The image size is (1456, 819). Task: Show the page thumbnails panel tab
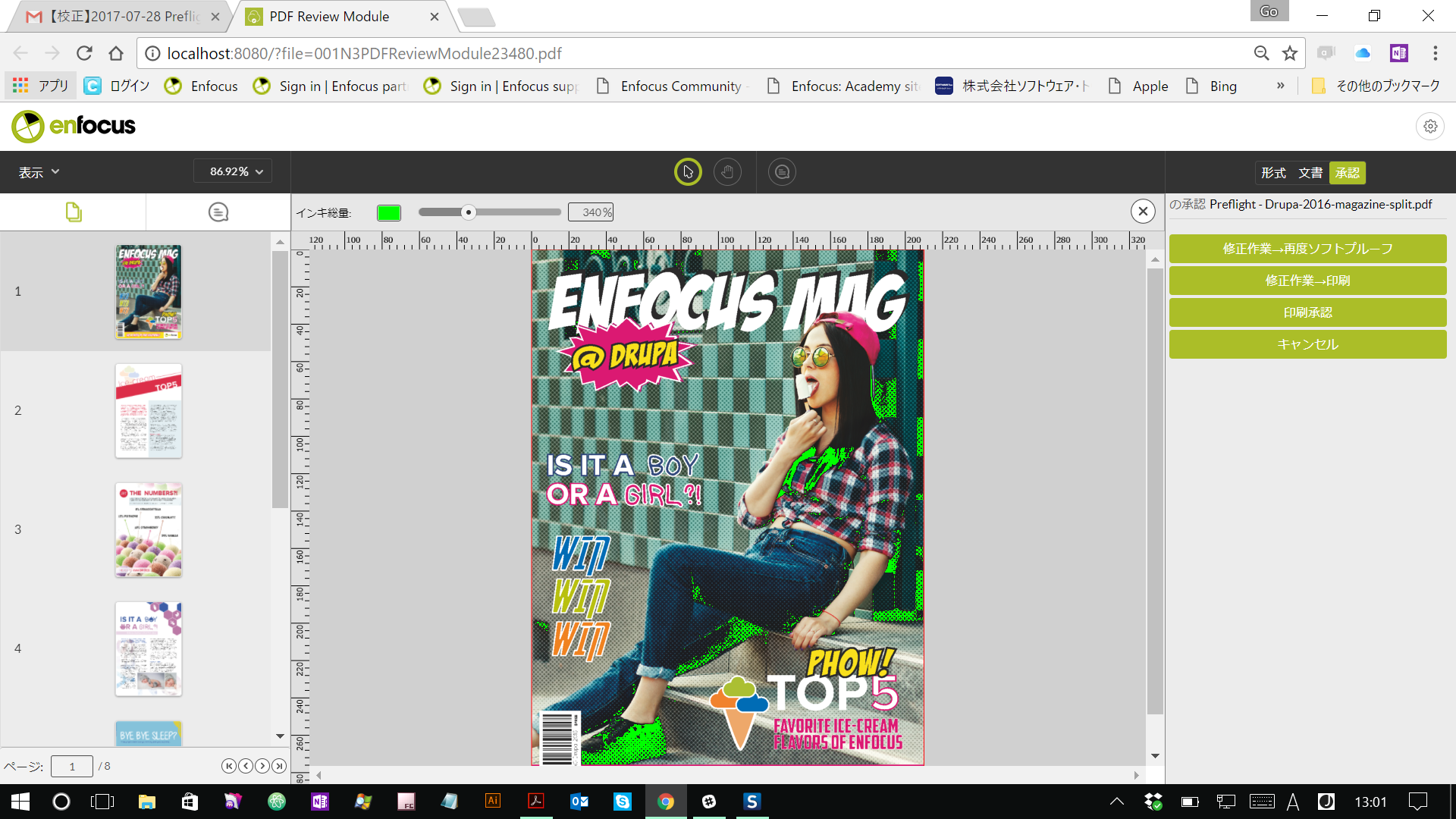74,212
